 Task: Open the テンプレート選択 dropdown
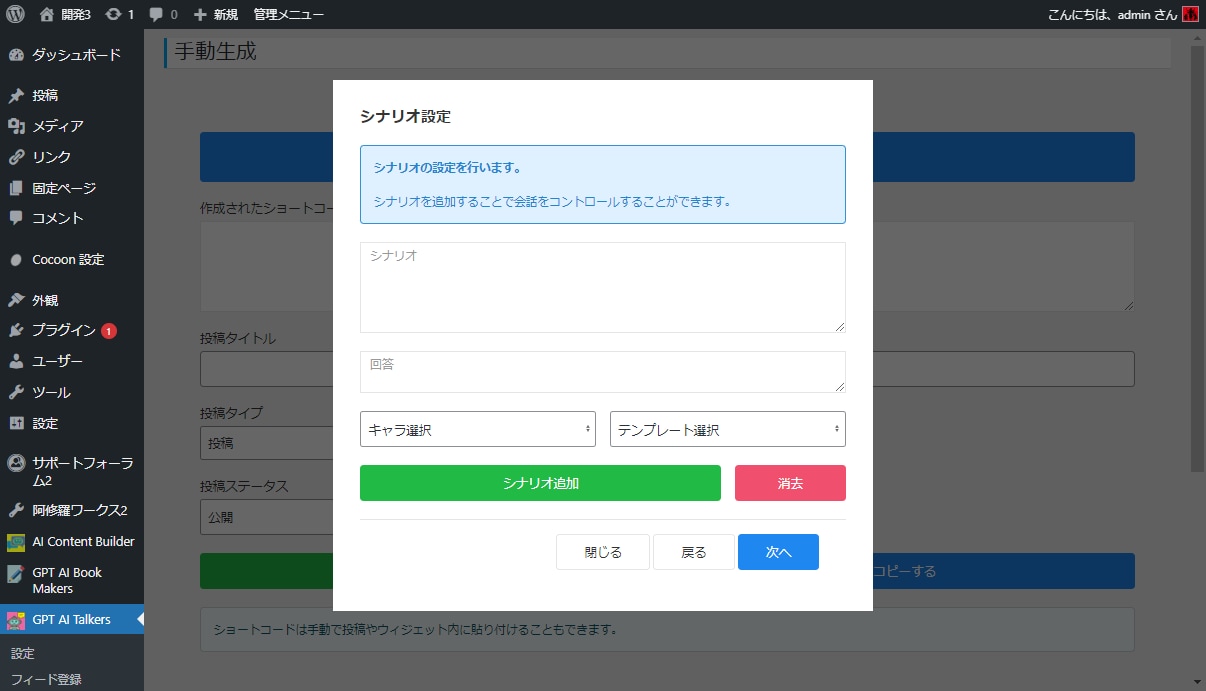coord(728,429)
